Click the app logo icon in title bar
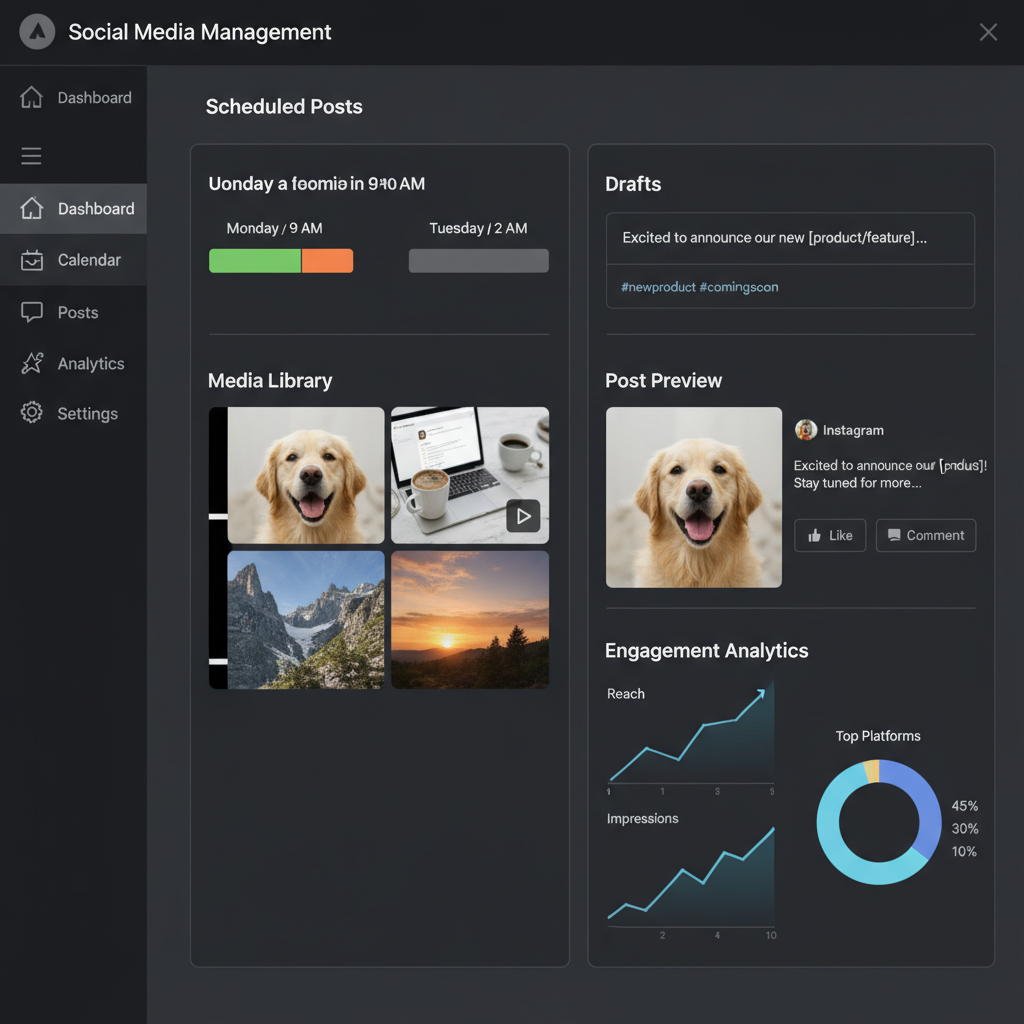1024x1024 pixels. click(x=37, y=32)
